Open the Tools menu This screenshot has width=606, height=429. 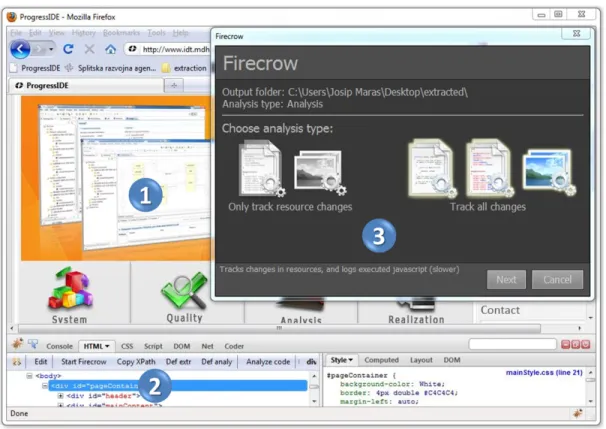pyautogui.click(x=156, y=33)
